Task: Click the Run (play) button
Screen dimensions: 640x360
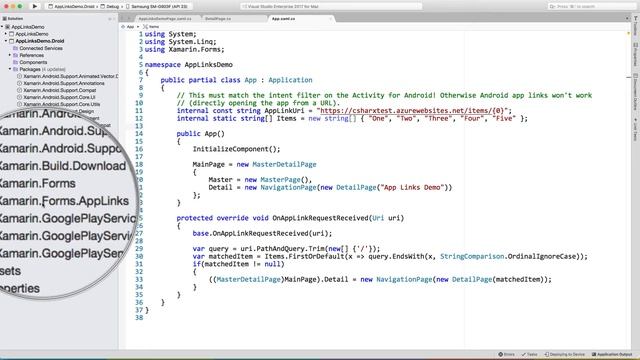Action: (35, 7)
